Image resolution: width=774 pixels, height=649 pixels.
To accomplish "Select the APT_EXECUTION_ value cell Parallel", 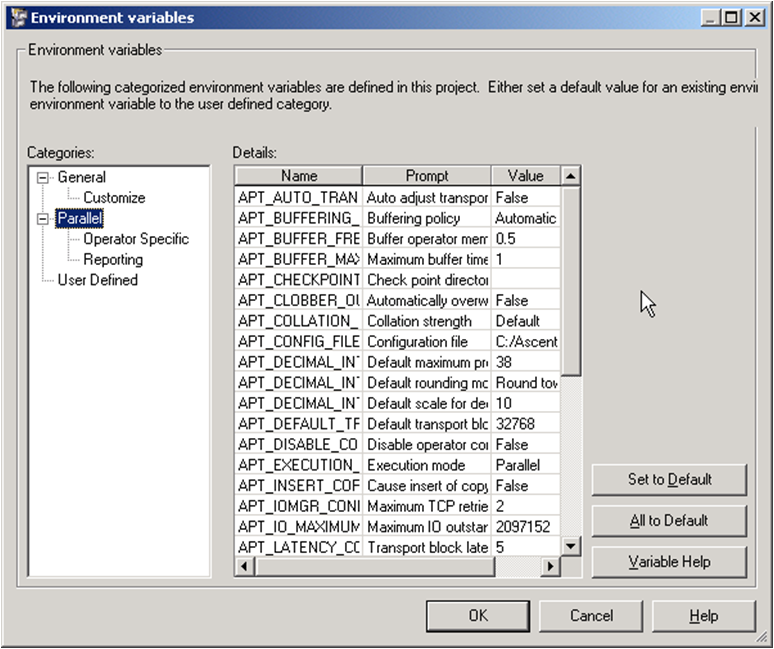I will (x=525, y=465).
